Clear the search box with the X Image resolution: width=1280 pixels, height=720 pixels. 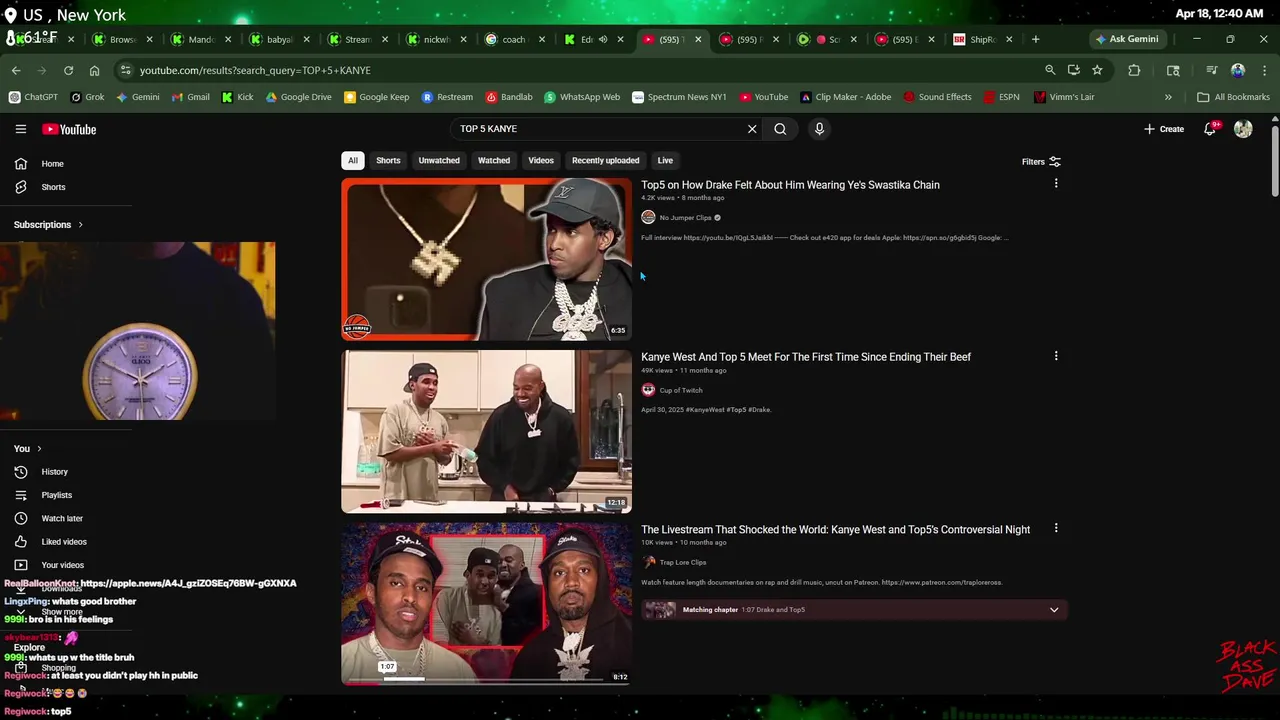click(752, 129)
